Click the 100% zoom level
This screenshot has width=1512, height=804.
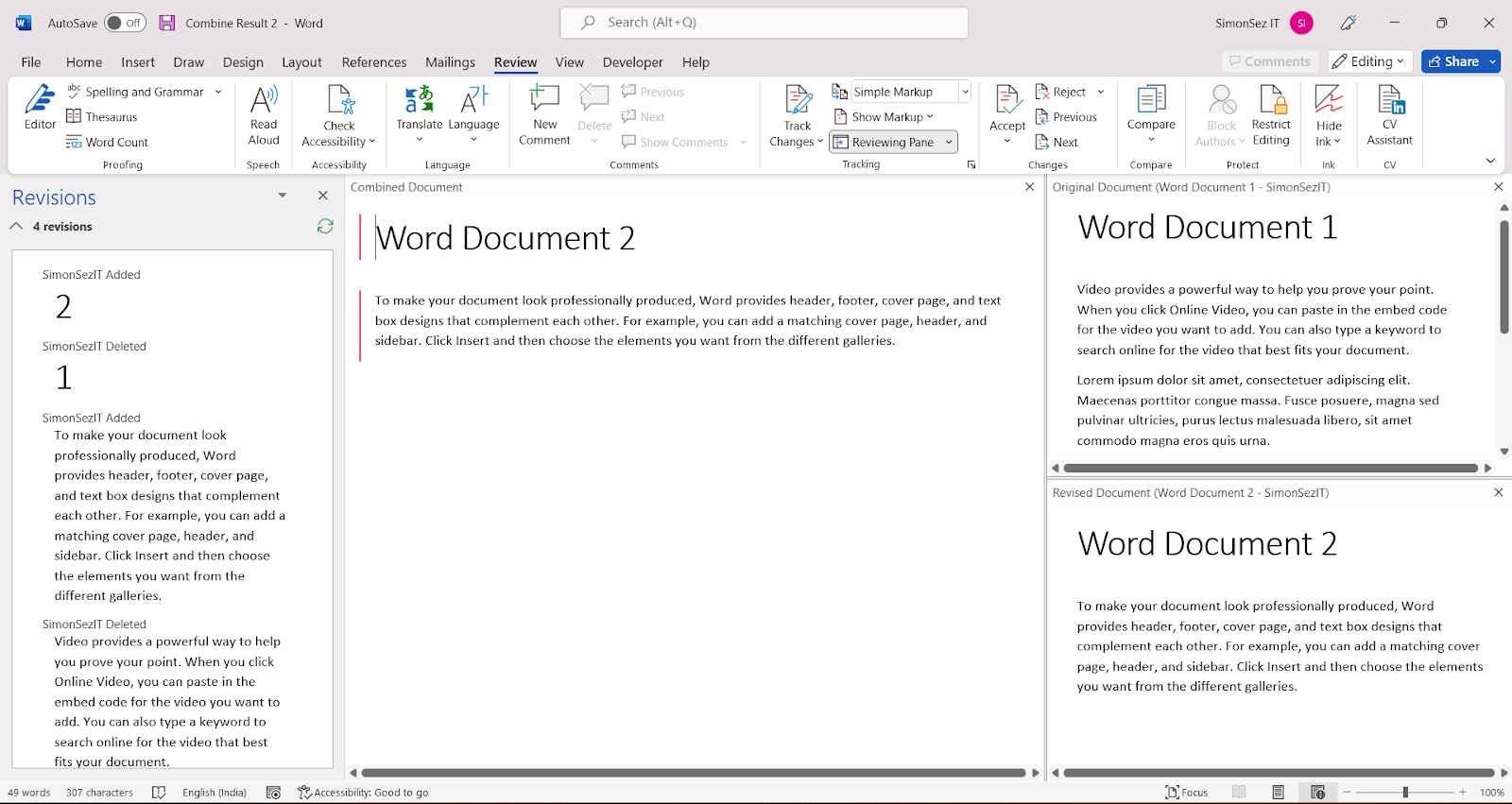point(1491,792)
